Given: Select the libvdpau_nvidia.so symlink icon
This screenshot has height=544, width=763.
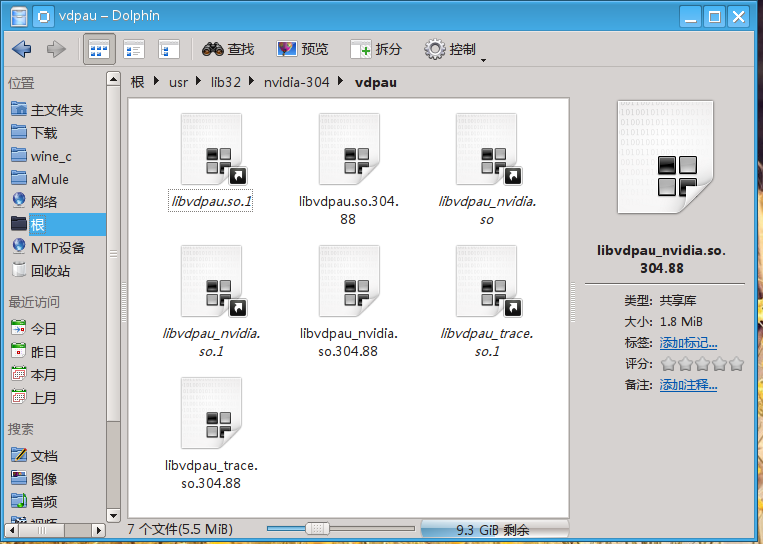Looking at the screenshot, I should (x=487, y=149).
